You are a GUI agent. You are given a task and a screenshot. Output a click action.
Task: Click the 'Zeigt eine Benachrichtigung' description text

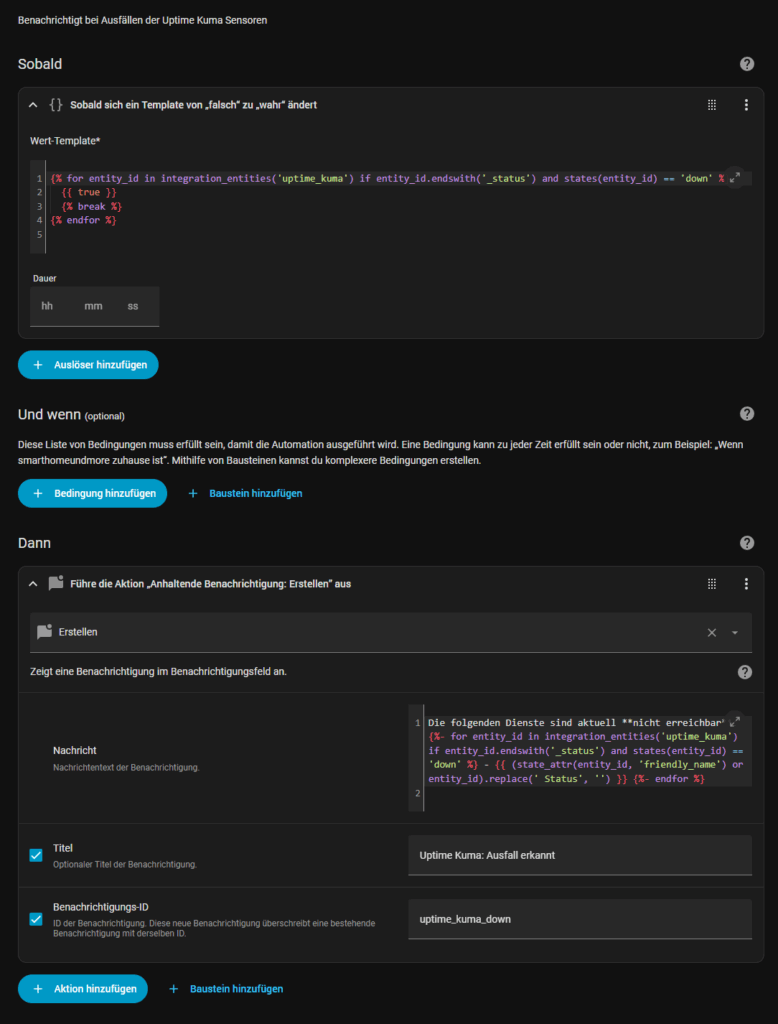tap(158, 671)
